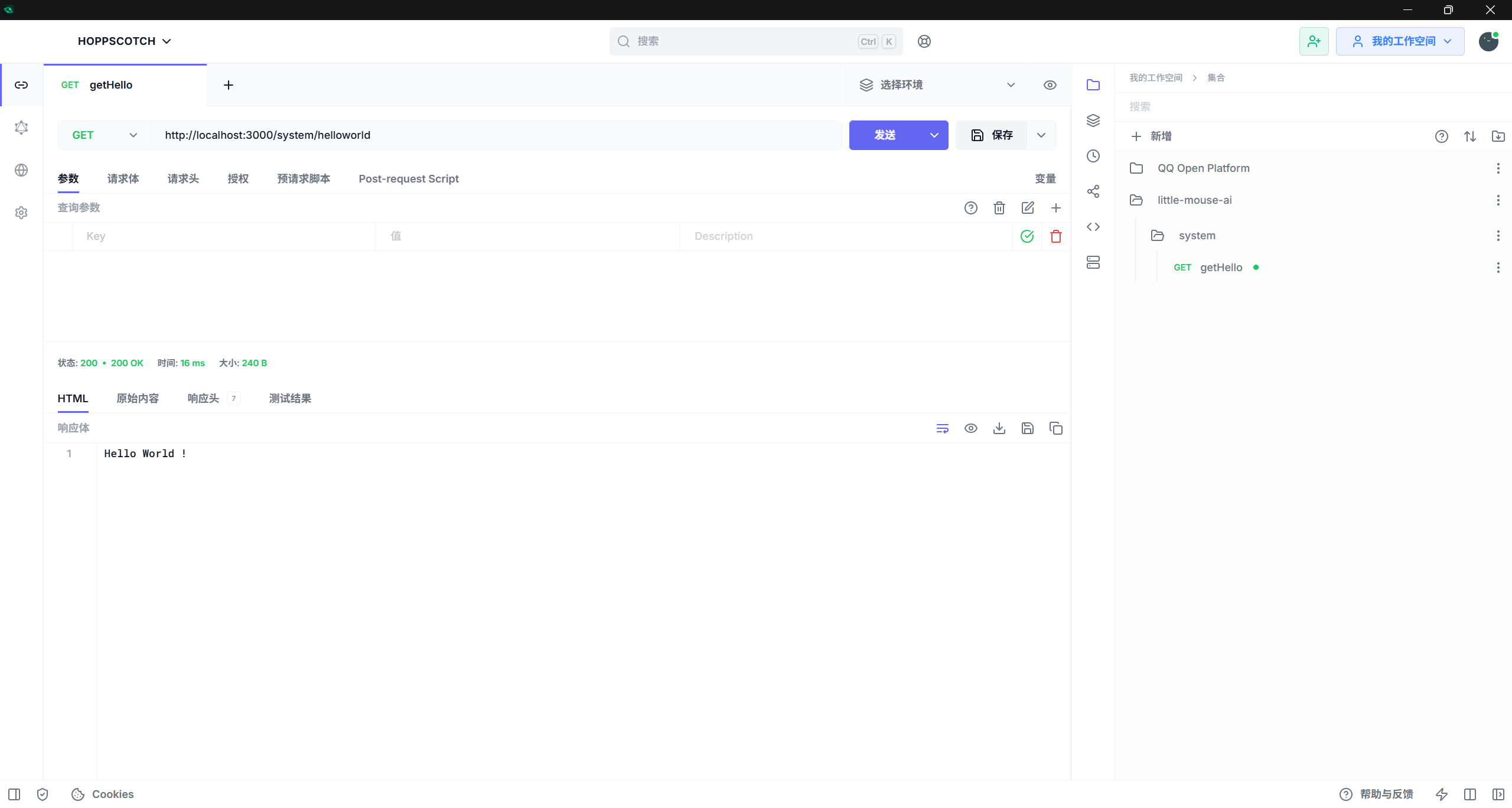Open the Realtime globe sidebar icon

(x=21, y=170)
